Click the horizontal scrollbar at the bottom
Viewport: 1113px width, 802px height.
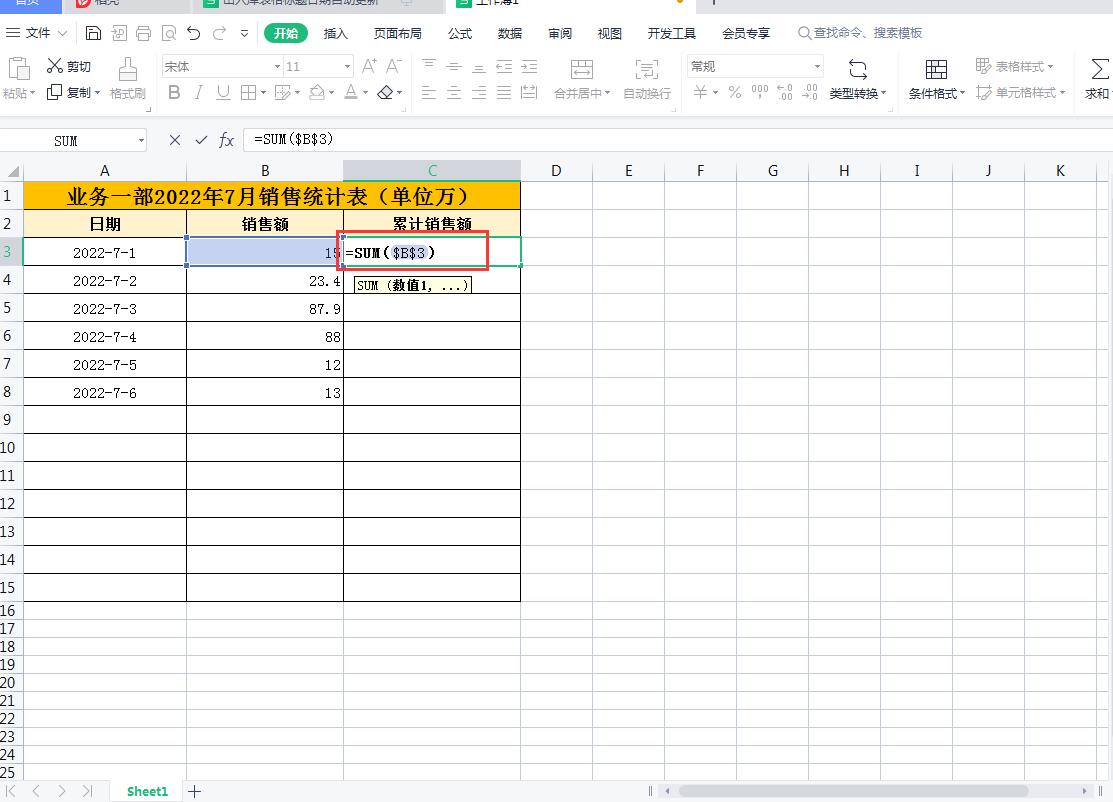[852, 791]
